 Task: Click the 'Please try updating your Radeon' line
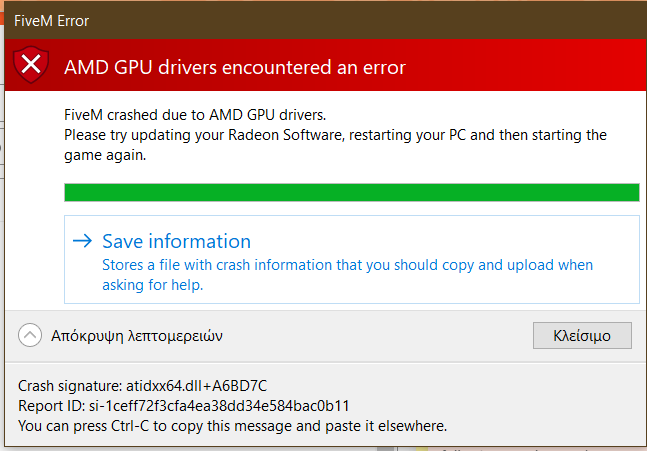coord(334,134)
